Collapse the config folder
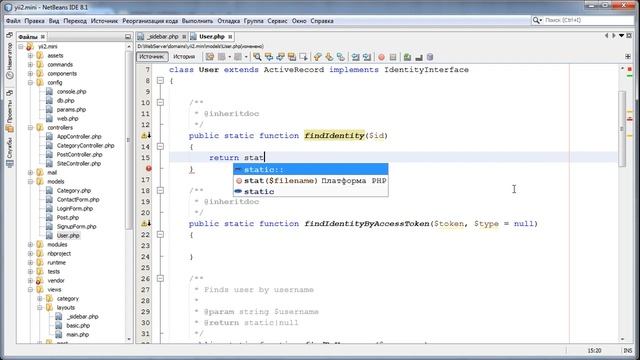 31,82
